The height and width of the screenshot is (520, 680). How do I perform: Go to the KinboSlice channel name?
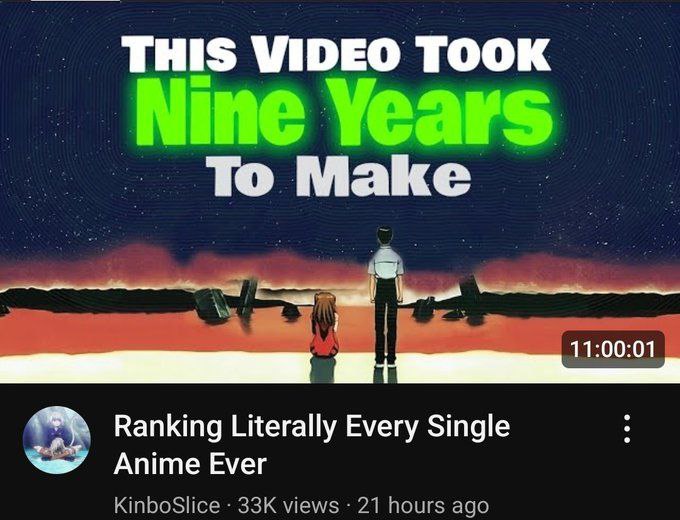click(x=167, y=505)
